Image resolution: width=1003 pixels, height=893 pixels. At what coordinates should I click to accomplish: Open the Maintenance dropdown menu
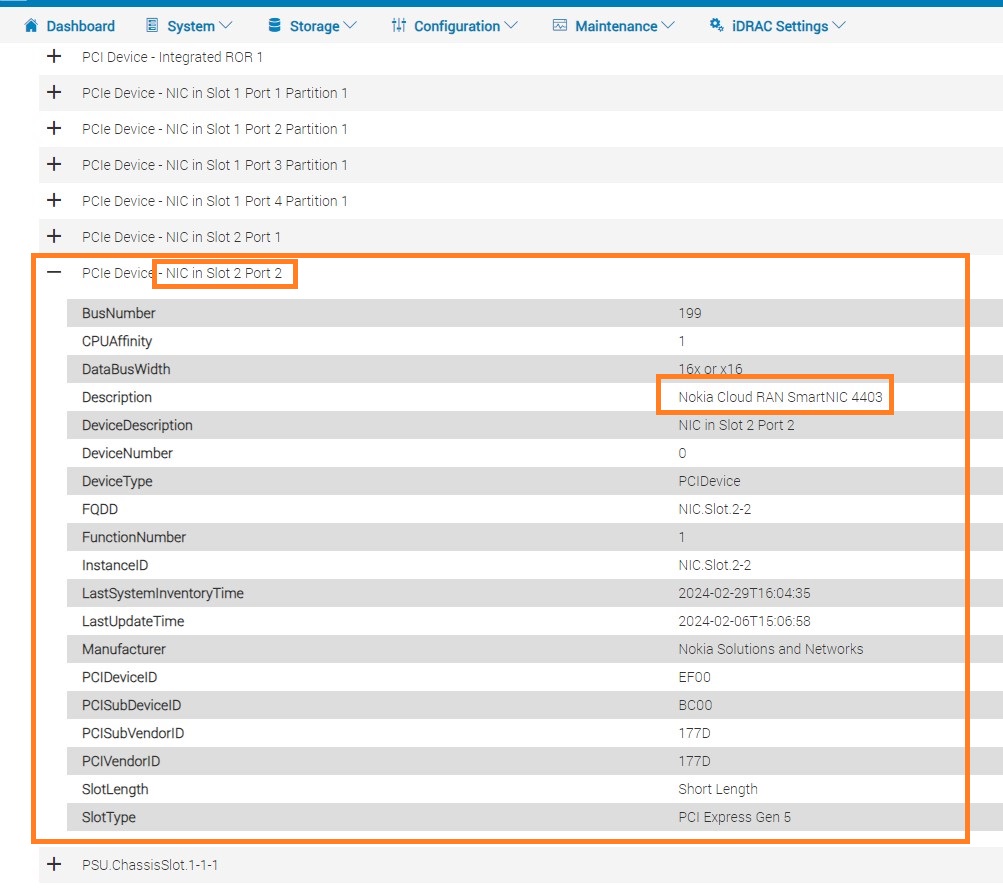click(667, 26)
